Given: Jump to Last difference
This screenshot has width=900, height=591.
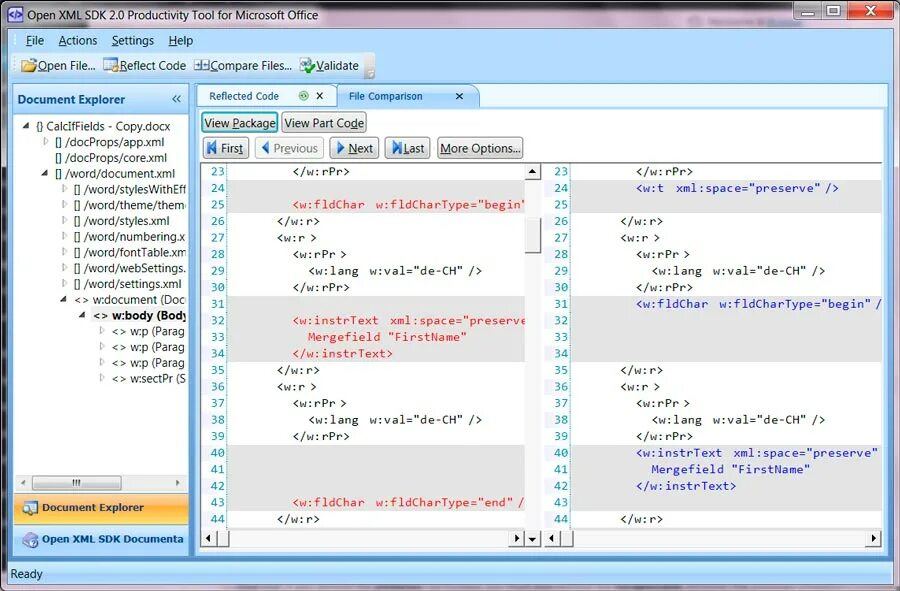Looking at the screenshot, I should point(408,148).
